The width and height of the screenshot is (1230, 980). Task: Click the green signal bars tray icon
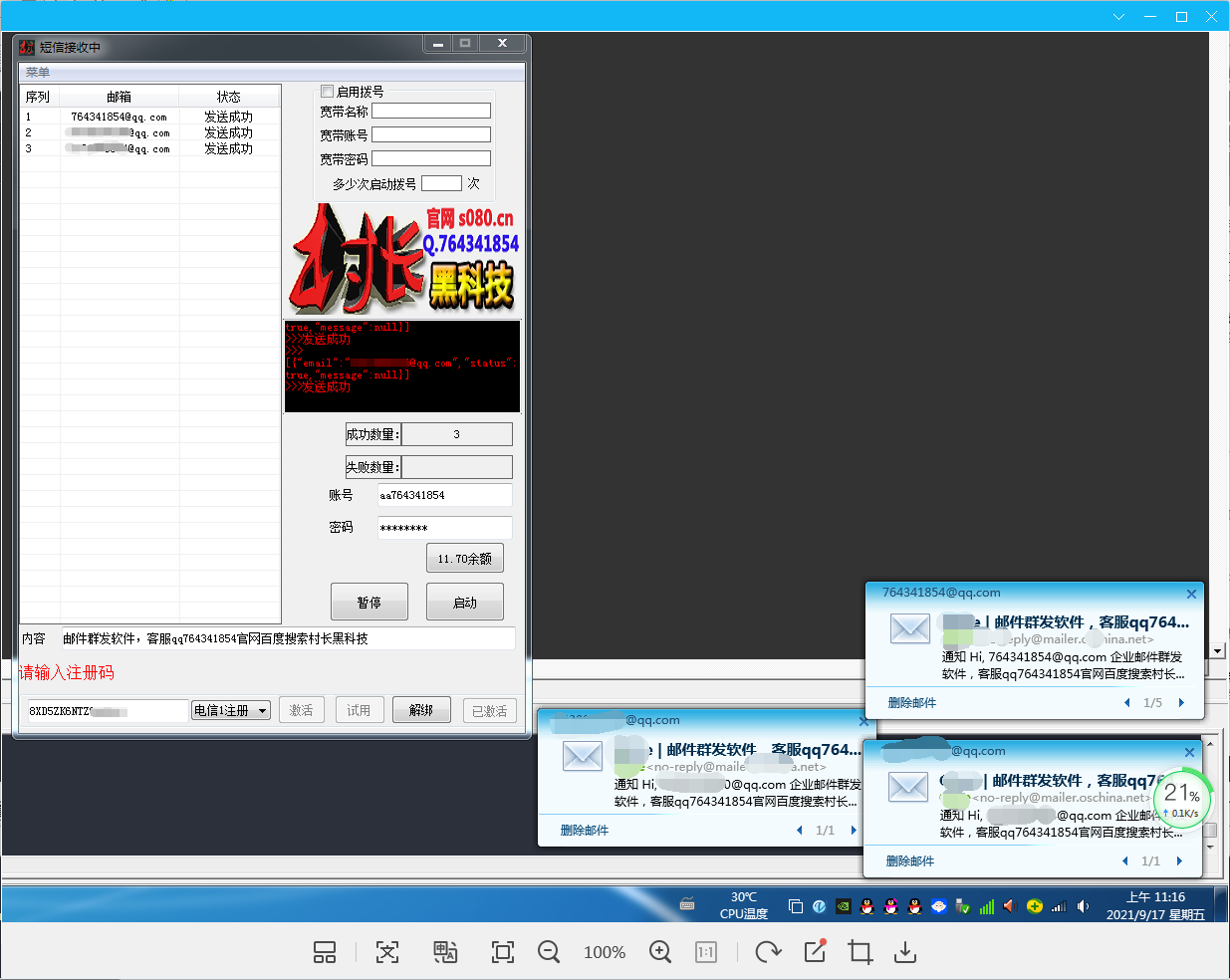(x=986, y=906)
